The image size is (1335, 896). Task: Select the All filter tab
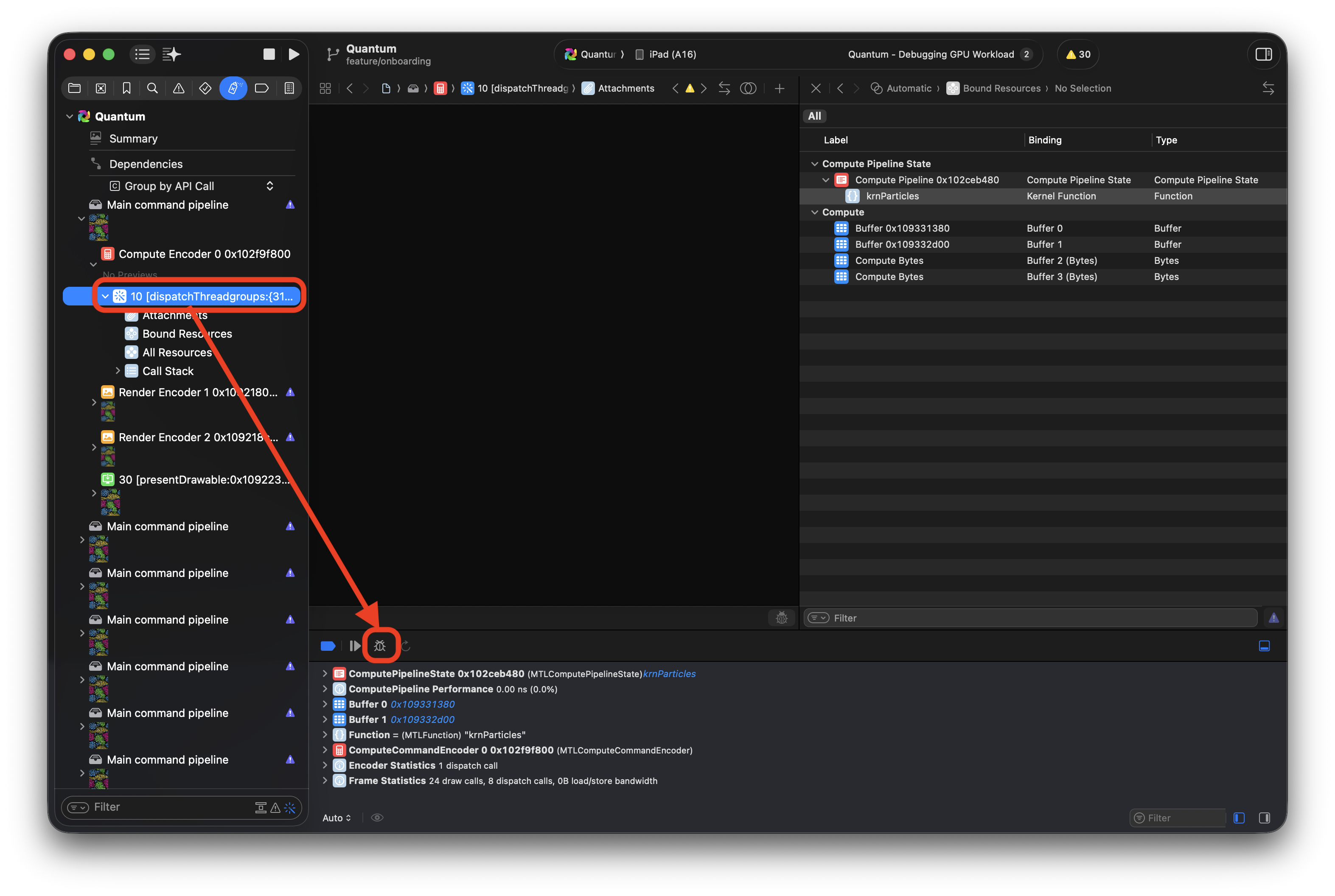point(814,116)
